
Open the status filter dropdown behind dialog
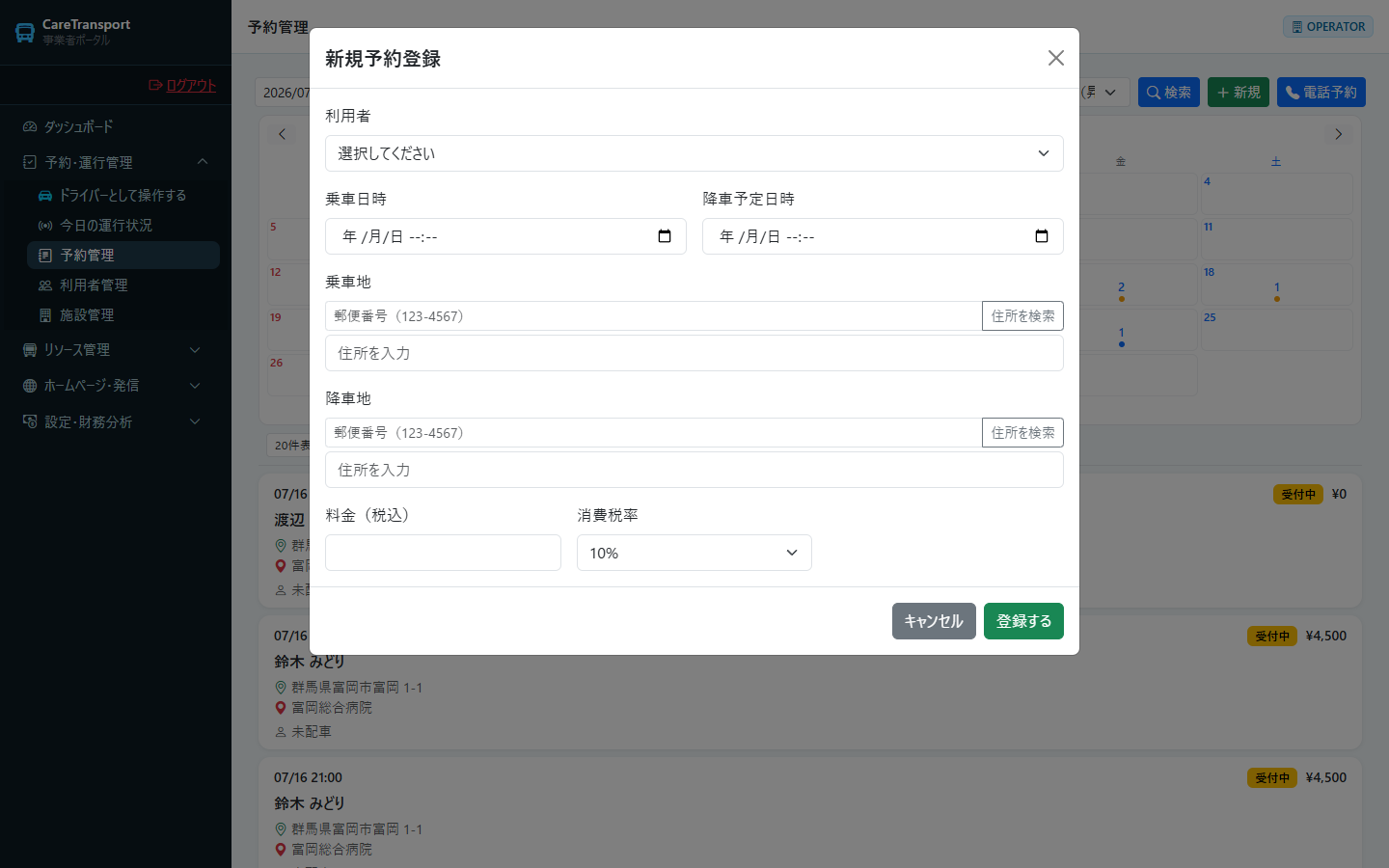point(1103,93)
